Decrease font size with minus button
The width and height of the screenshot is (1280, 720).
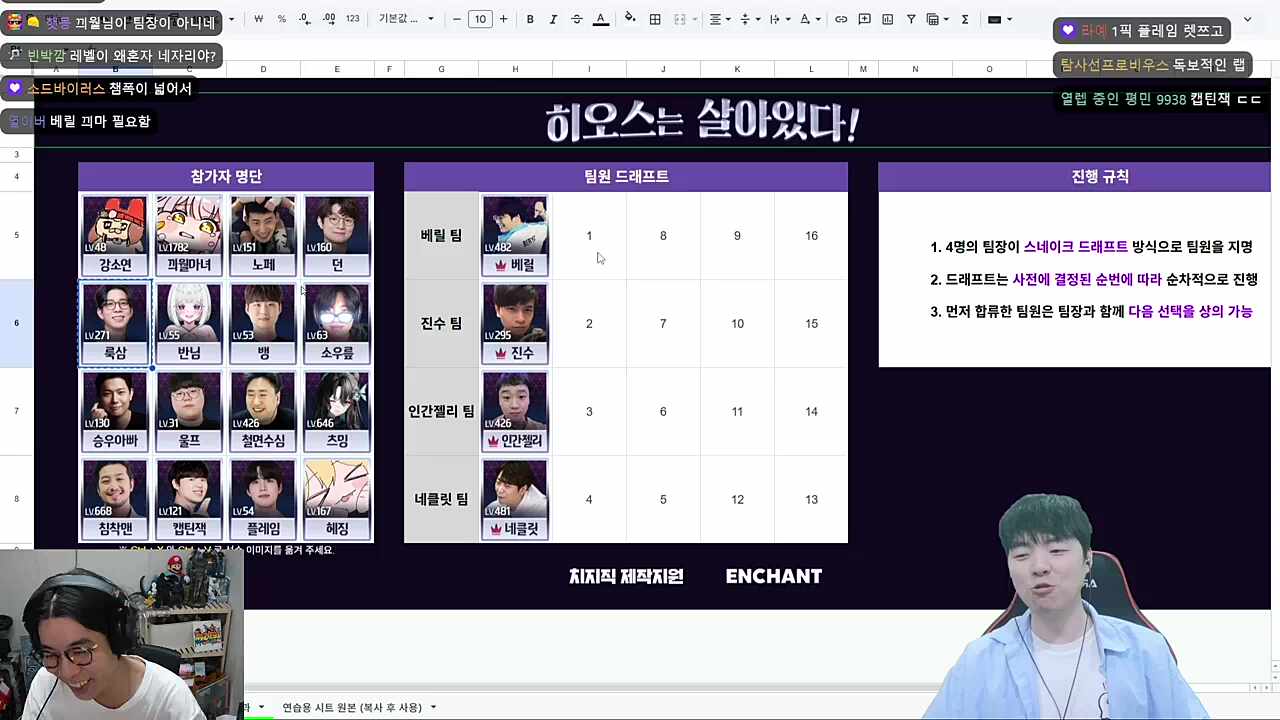tap(457, 19)
